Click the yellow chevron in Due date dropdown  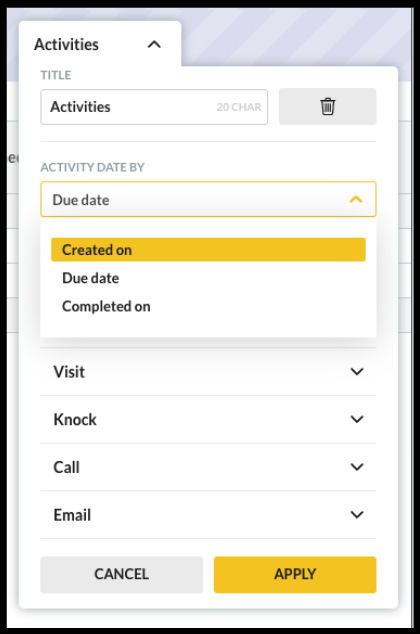tap(356, 199)
